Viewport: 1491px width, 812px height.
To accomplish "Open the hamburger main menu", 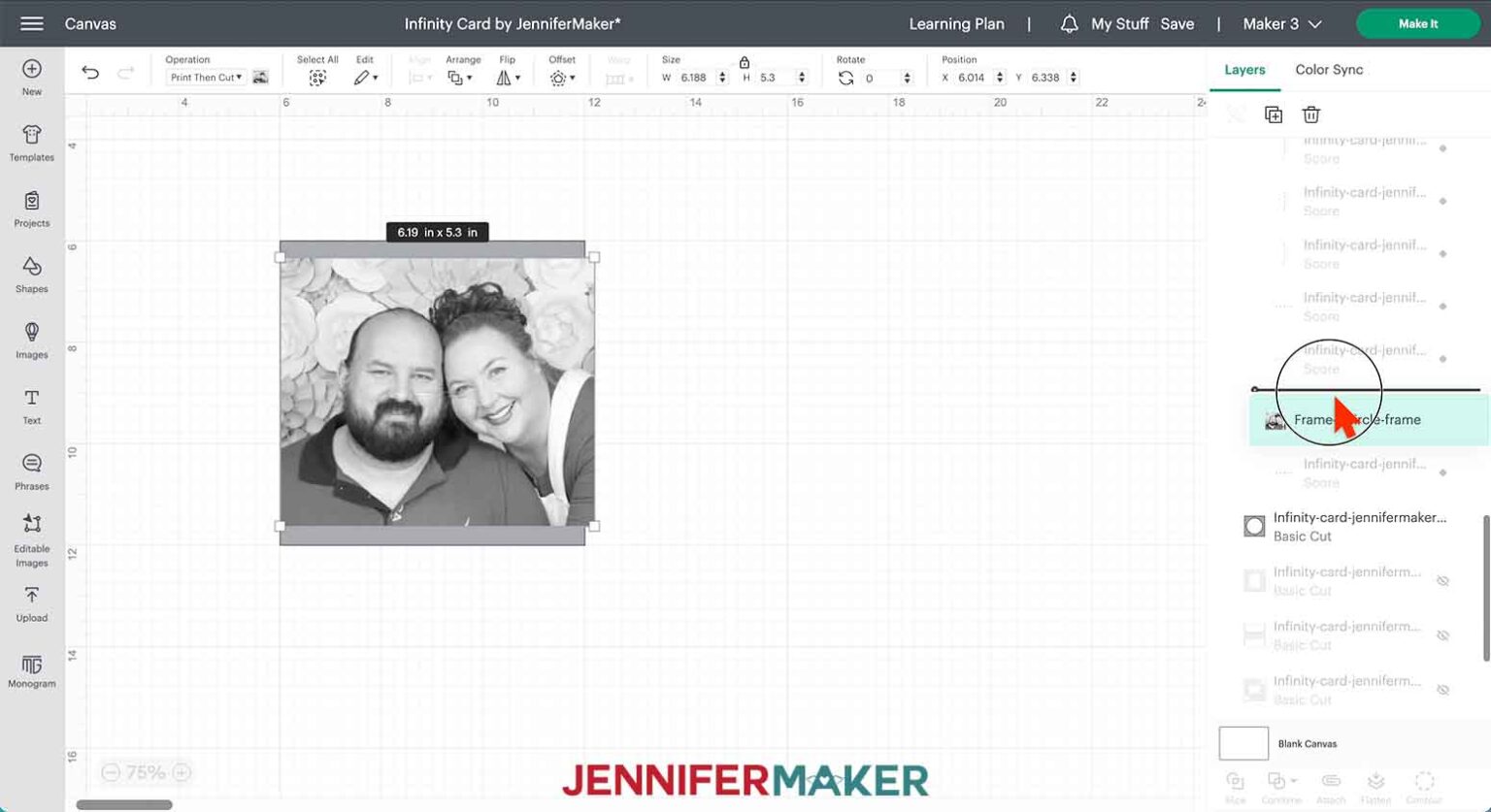I will click(31, 23).
